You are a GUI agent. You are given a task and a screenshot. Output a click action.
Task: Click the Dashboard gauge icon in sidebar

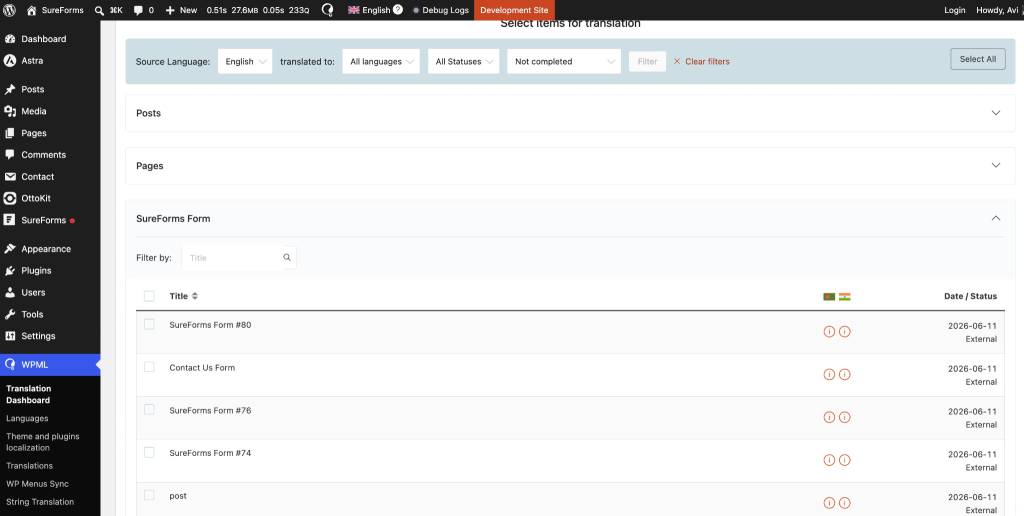(x=10, y=39)
